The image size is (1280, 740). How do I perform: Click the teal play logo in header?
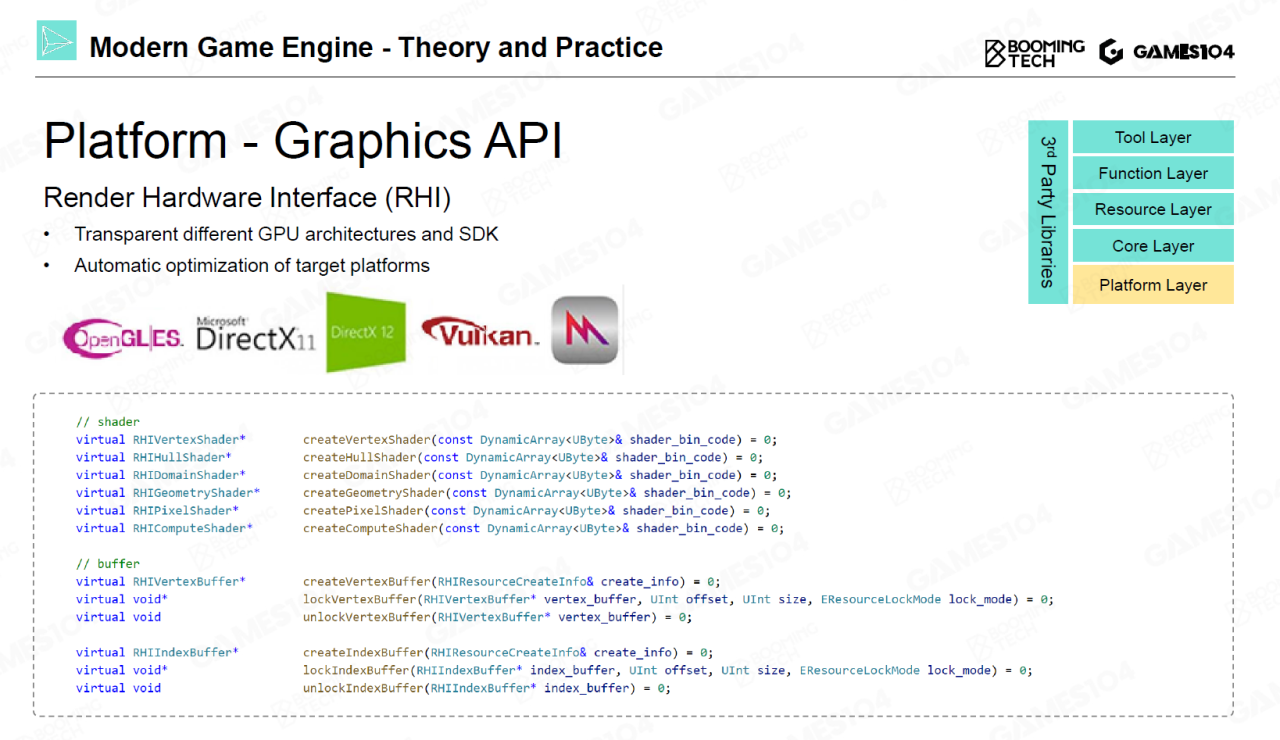(x=57, y=41)
